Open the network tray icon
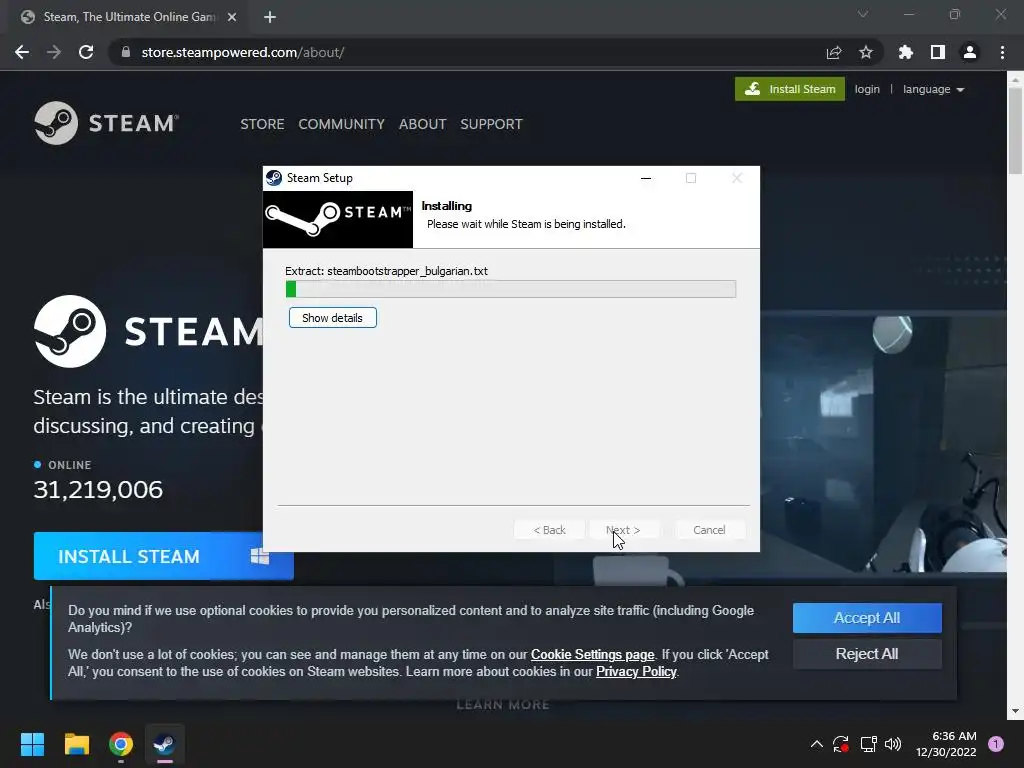1024x768 pixels. coord(868,744)
